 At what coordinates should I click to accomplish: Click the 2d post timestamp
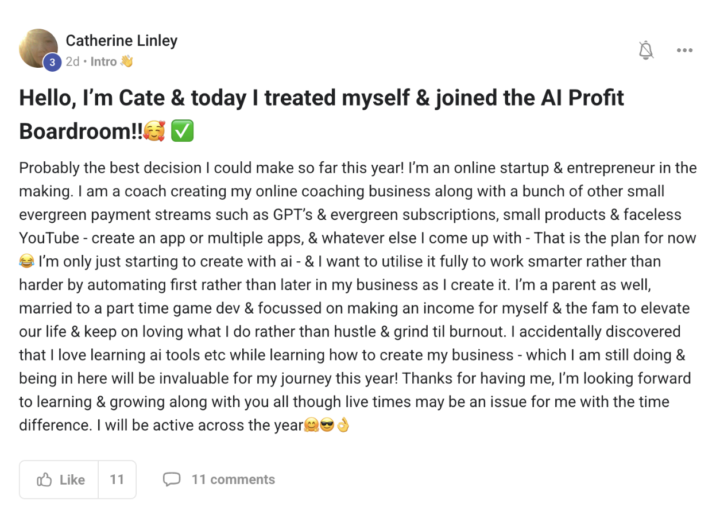(x=73, y=62)
